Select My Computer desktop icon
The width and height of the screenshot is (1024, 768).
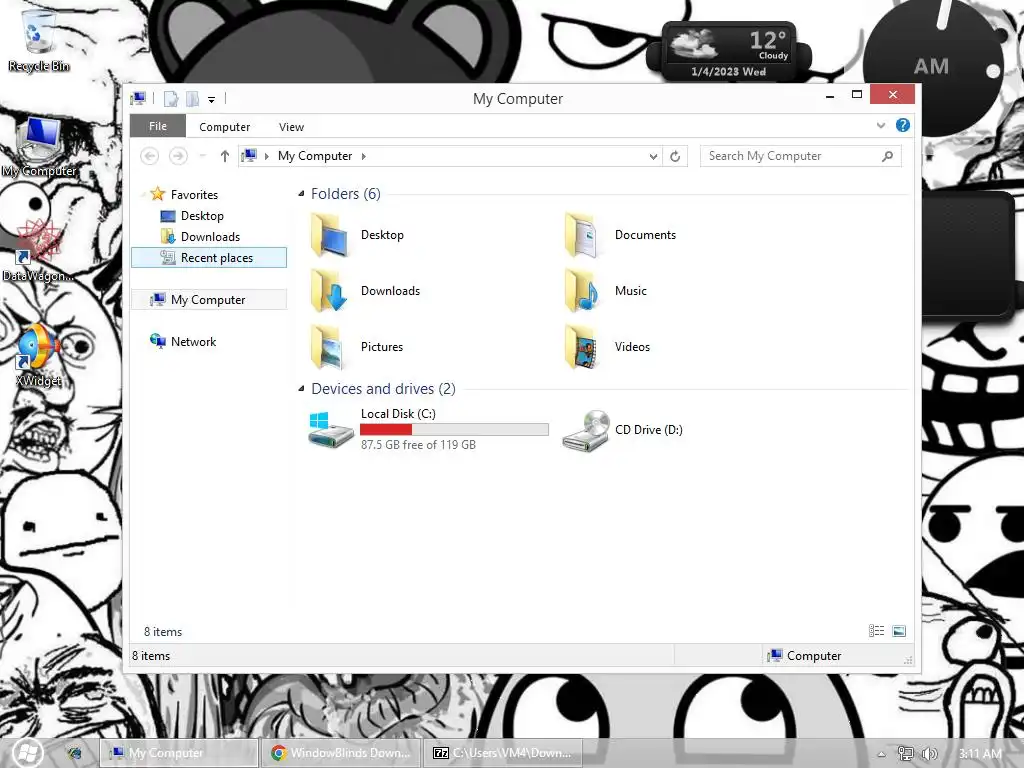[39, 147]
